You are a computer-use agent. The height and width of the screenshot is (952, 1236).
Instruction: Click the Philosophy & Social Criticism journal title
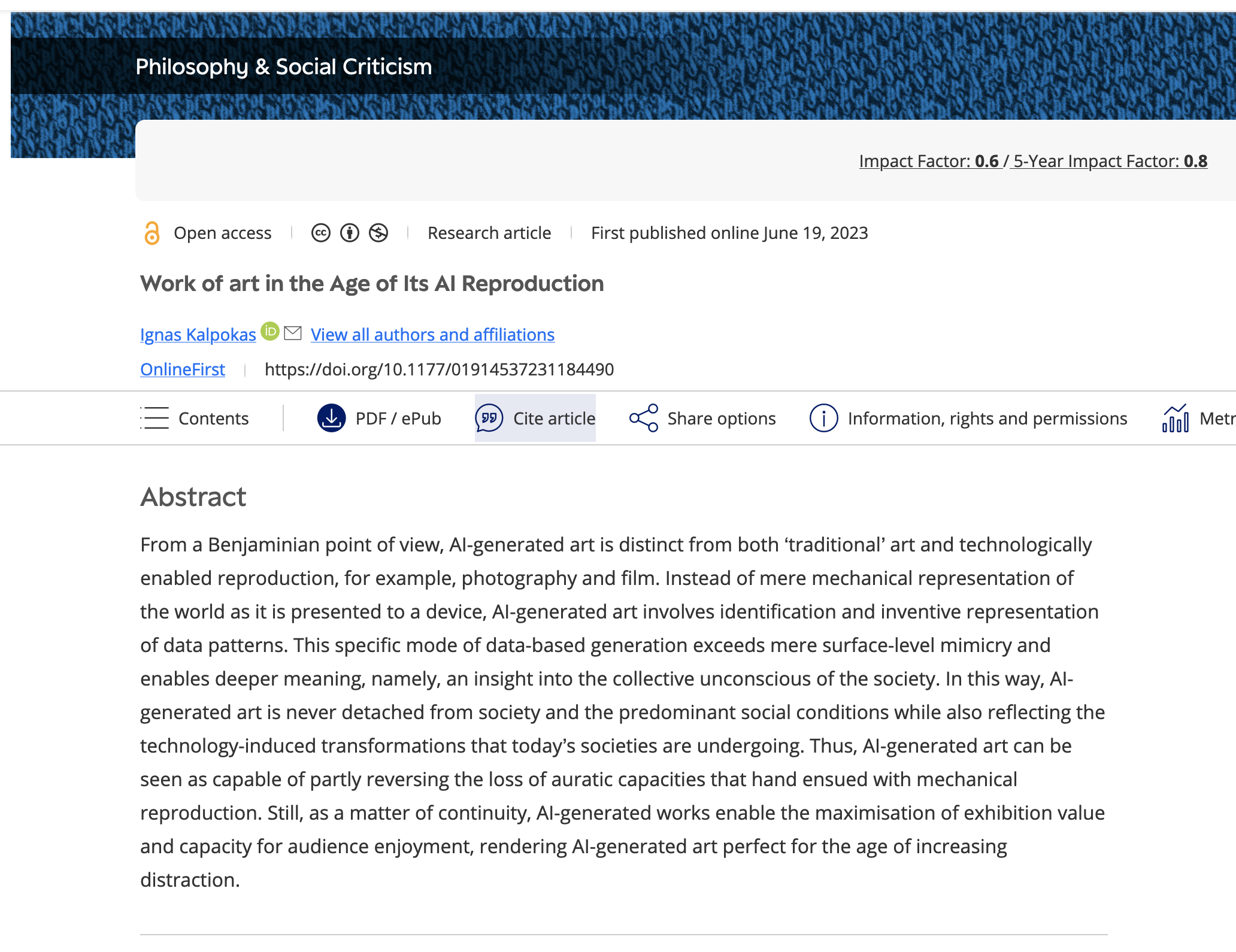click(283, 67)
